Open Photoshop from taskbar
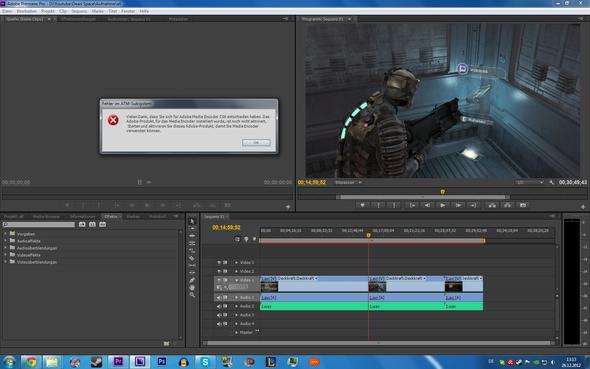The width and height of the screenshot is (590, 369). coord(162,362)
